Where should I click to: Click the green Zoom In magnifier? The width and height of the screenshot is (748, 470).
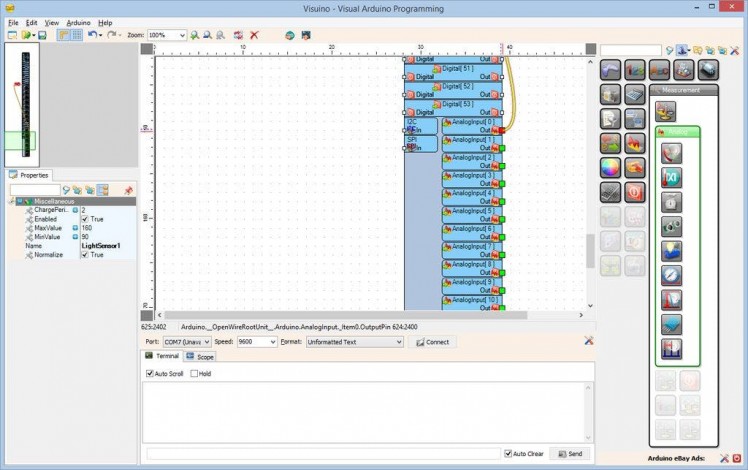(195, 35)
